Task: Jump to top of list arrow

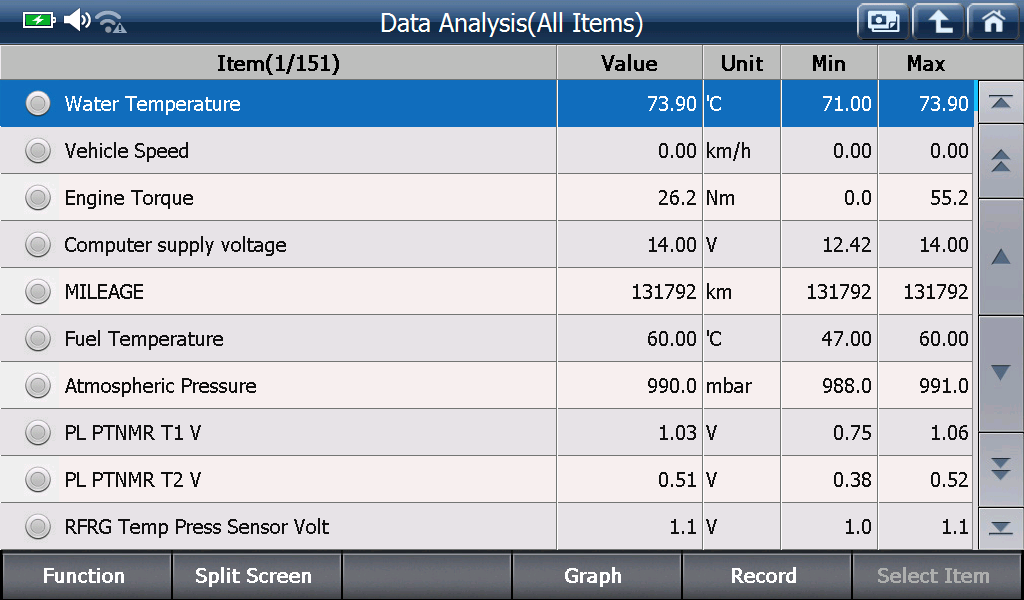Action: (x=1000, y=102)
